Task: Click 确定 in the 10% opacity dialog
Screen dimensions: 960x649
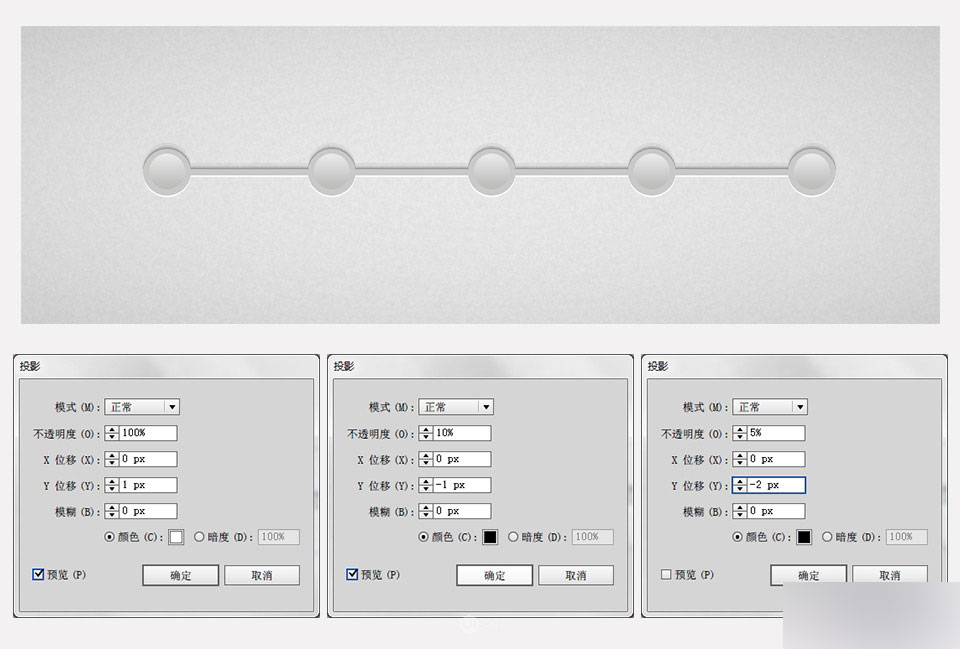Action: (x=495, y=576)
